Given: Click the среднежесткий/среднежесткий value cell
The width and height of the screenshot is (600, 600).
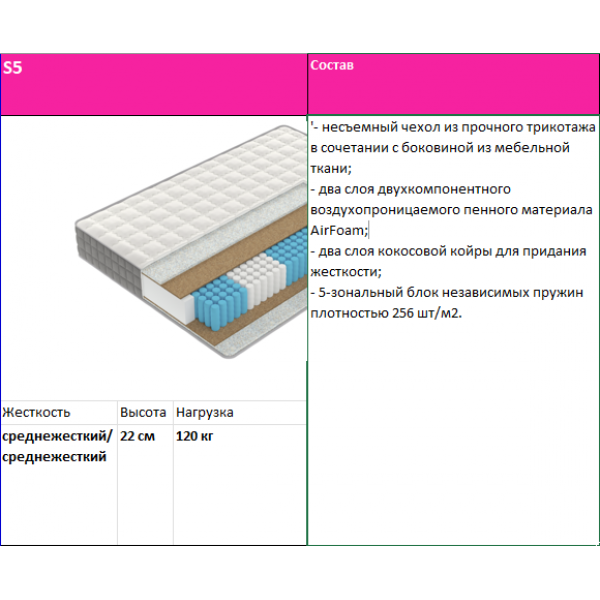Looking at the screenshot, I should [x=57, y=446].
